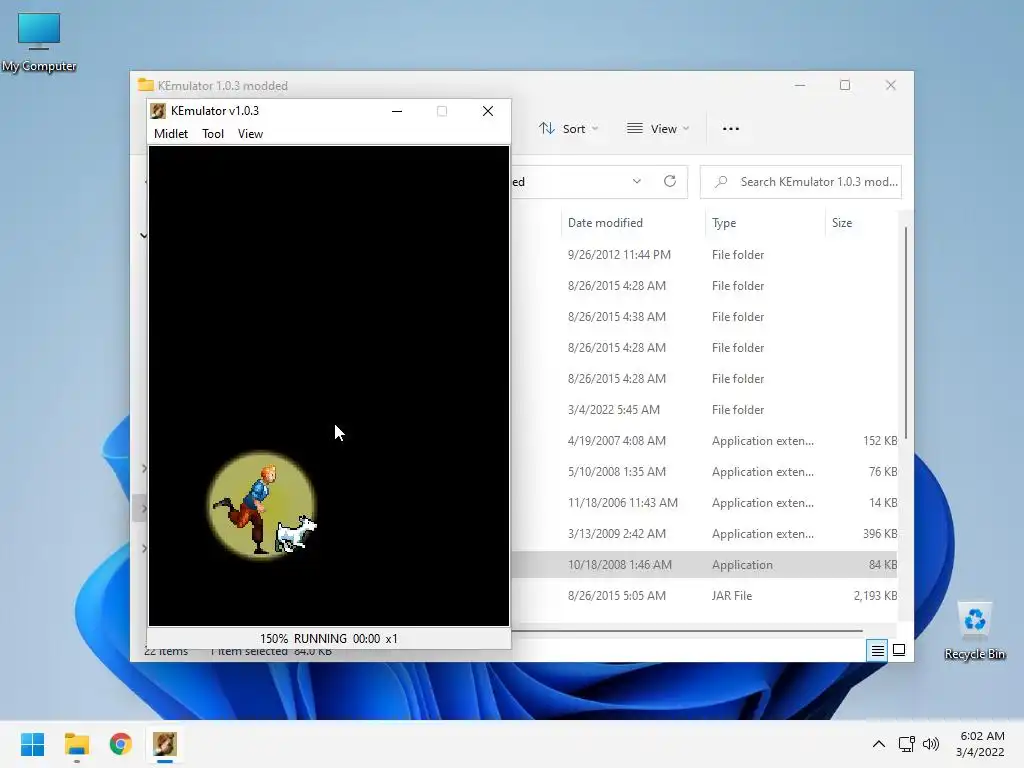Click the horizontal scrollbar in File Explorer
The width and height of the screenshot is (1024, 768).
point(687,631)
